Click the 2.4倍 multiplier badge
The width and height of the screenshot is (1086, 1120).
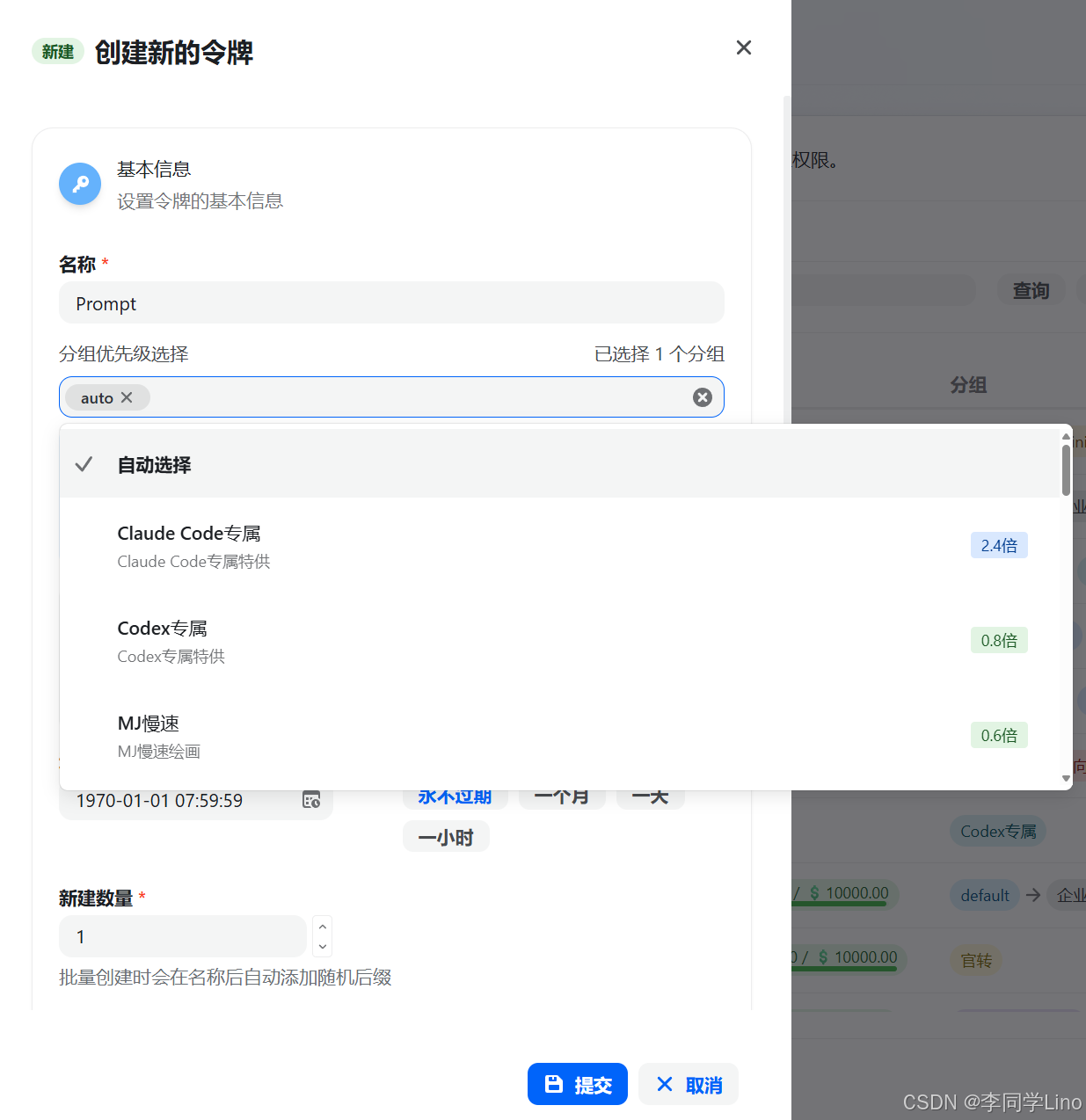point(999,545)
